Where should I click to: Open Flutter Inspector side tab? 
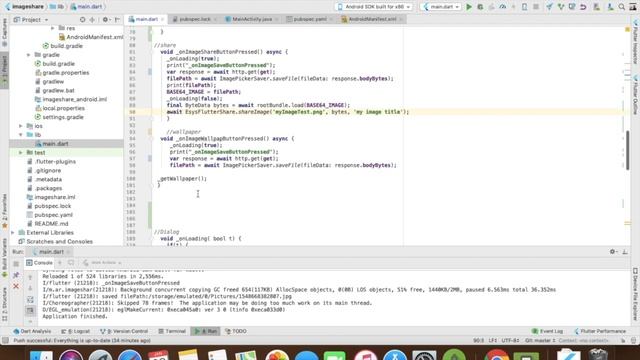pyautogui.click(x=636, y=43)
